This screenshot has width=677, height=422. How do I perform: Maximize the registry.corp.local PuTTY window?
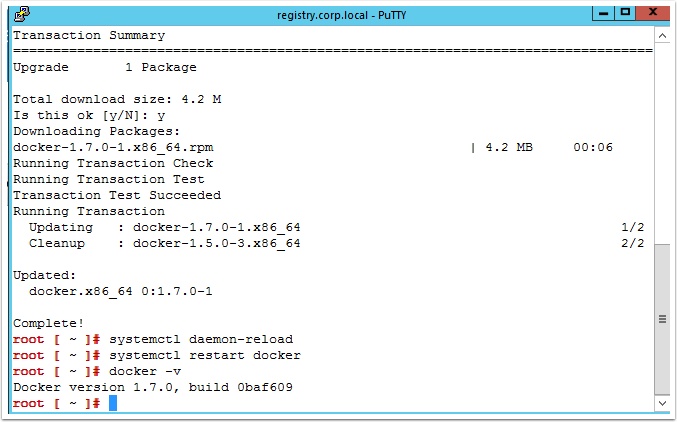pyautogui.click(x=625, y=13)
